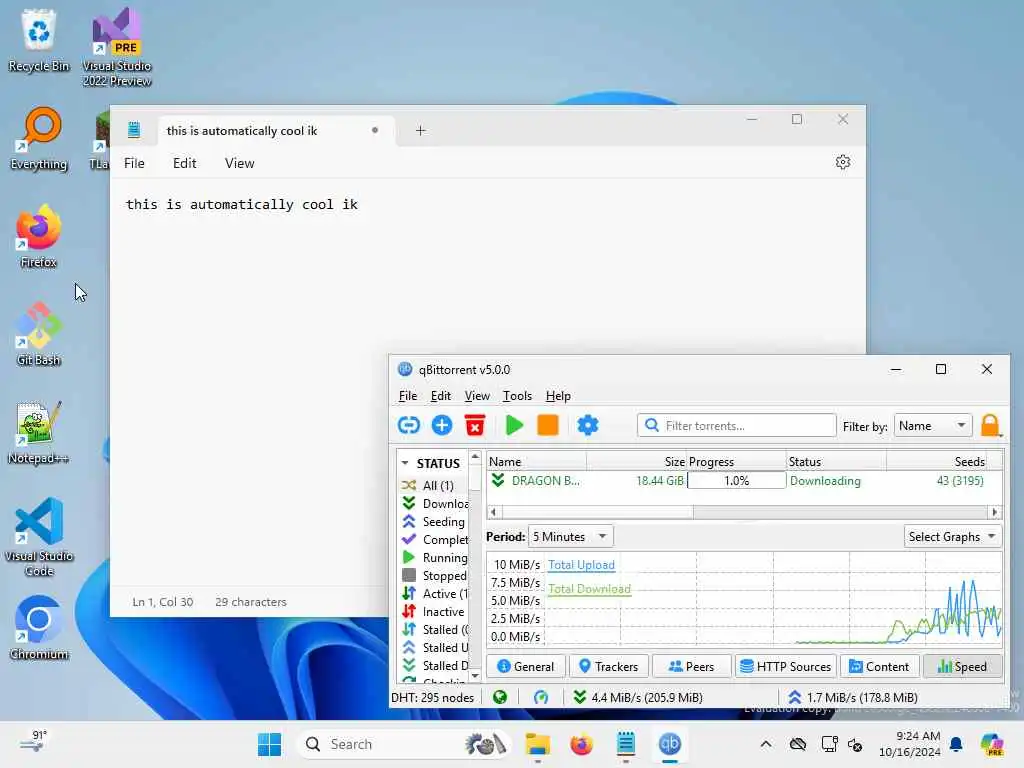
Task: Click the Filter torrents search field
Action: (x=737, y=426)
